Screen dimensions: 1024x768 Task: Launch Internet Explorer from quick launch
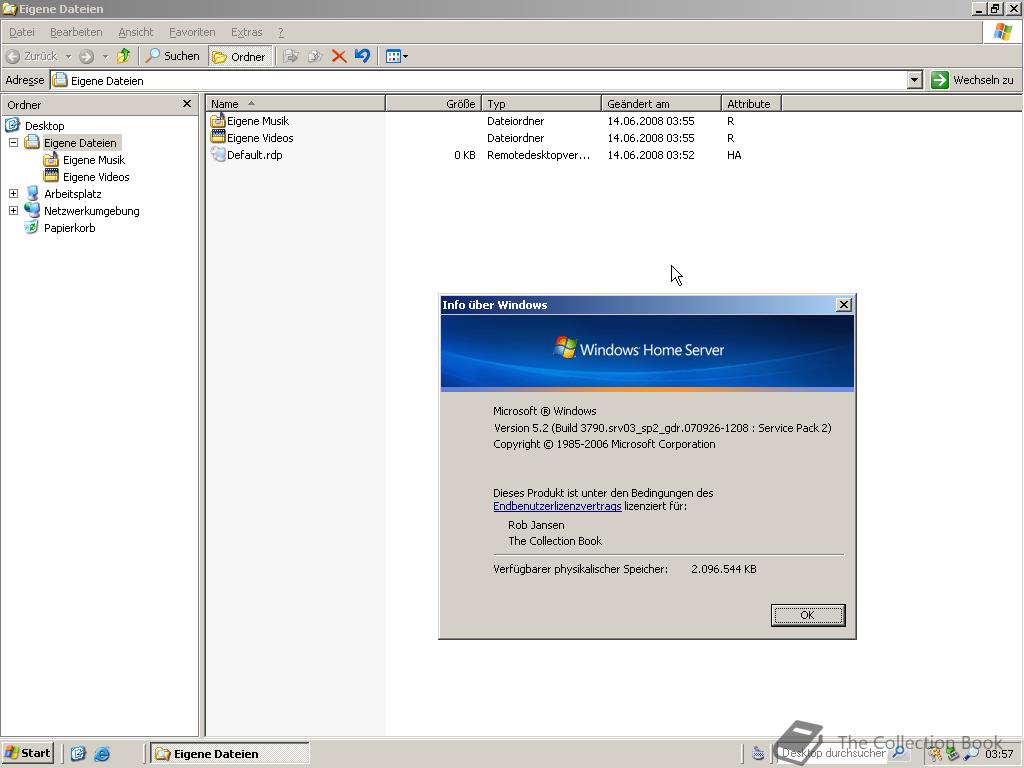[x=102, y=753]
